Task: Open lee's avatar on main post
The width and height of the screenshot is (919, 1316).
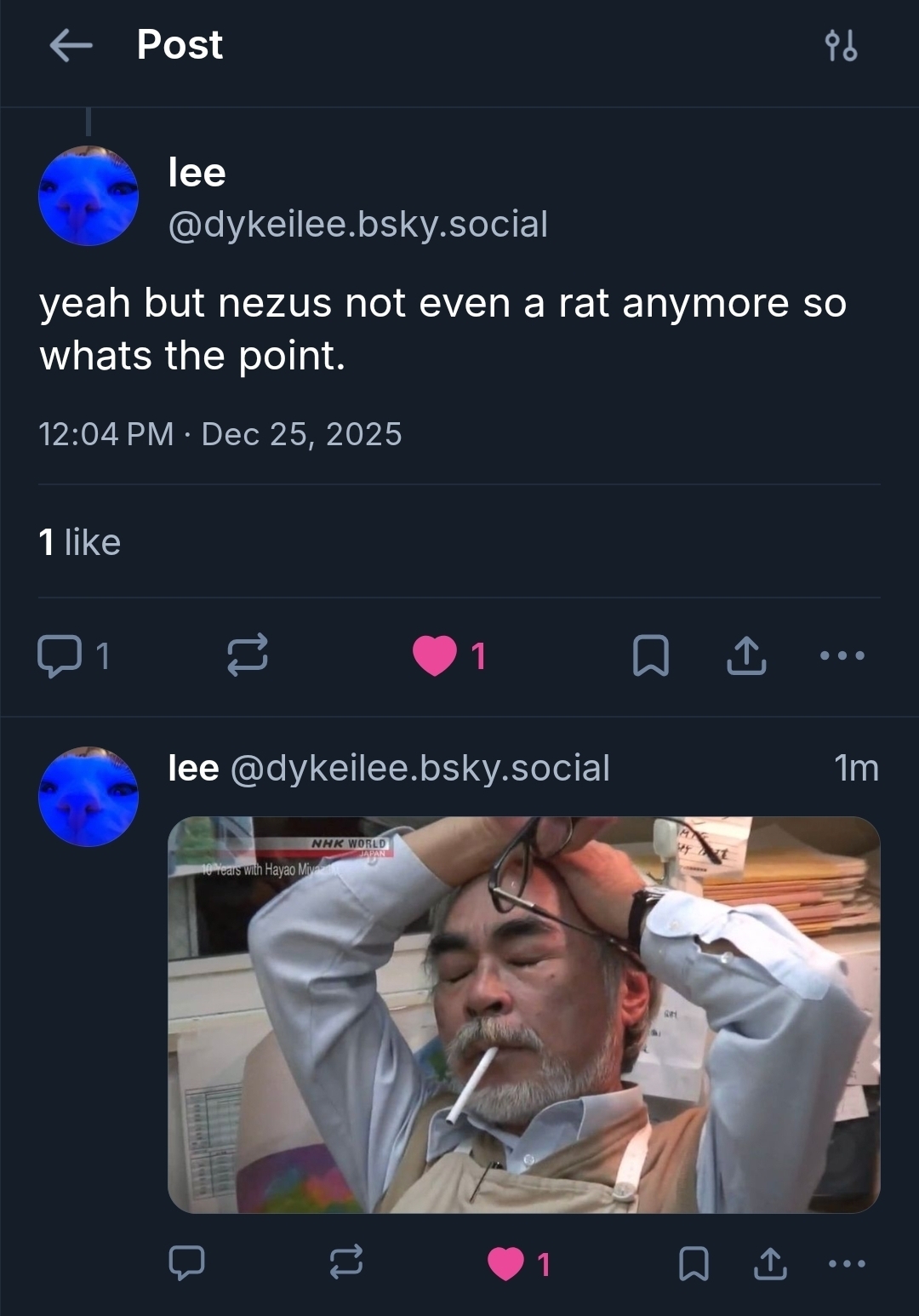Action: [88, 196]
